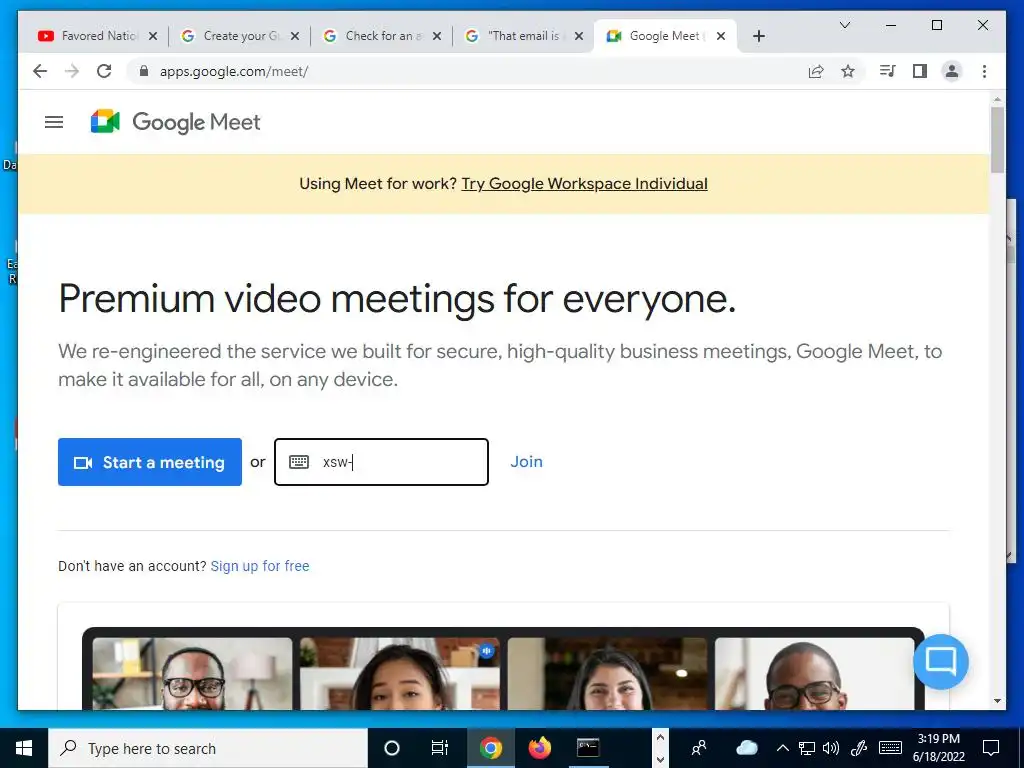The image size is (1024, 768).
Task: Click the address bar URL apps.google.com/meet/
Action: click(234, 71)
